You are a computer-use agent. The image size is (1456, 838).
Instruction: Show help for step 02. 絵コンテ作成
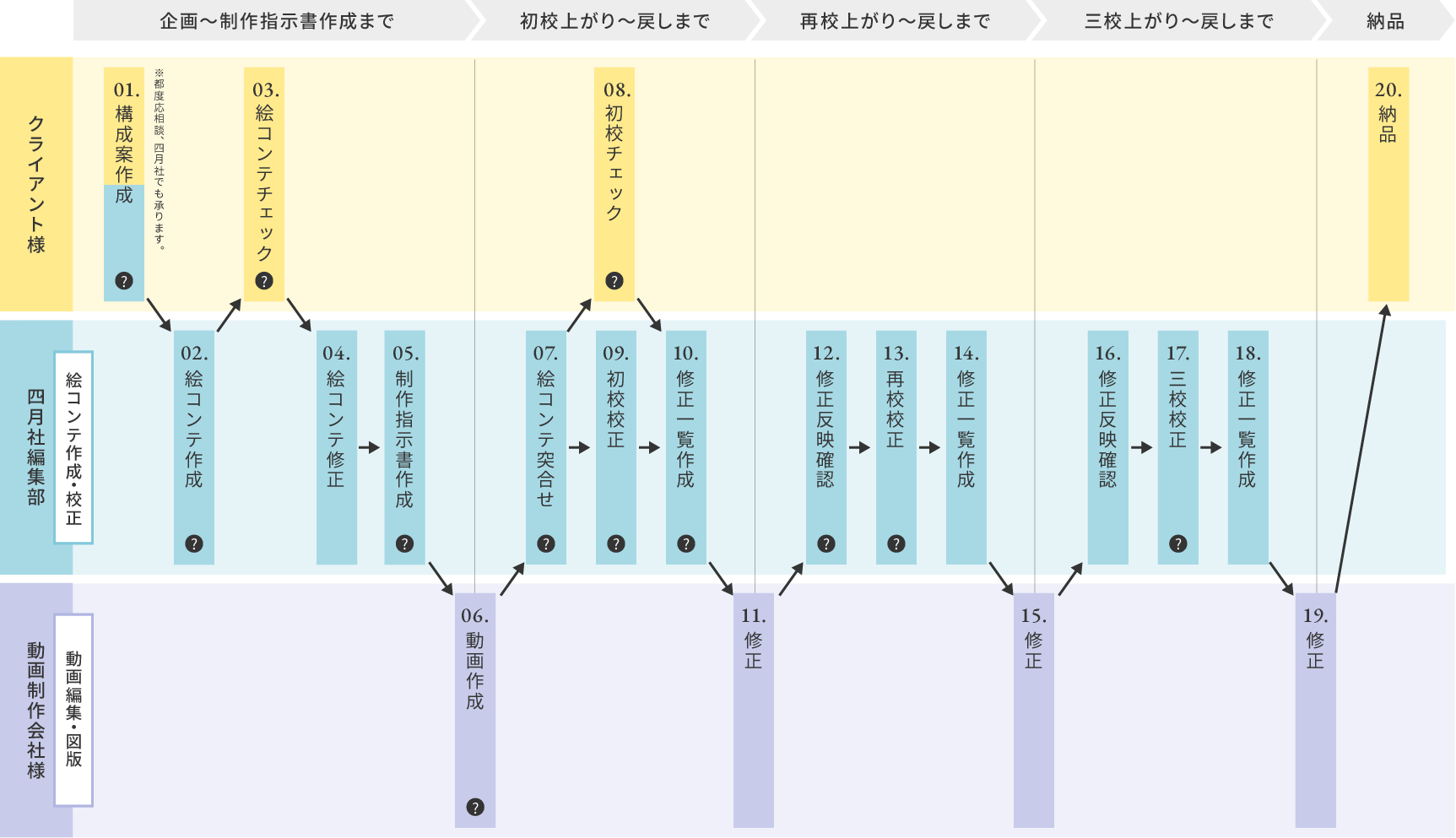194,543
